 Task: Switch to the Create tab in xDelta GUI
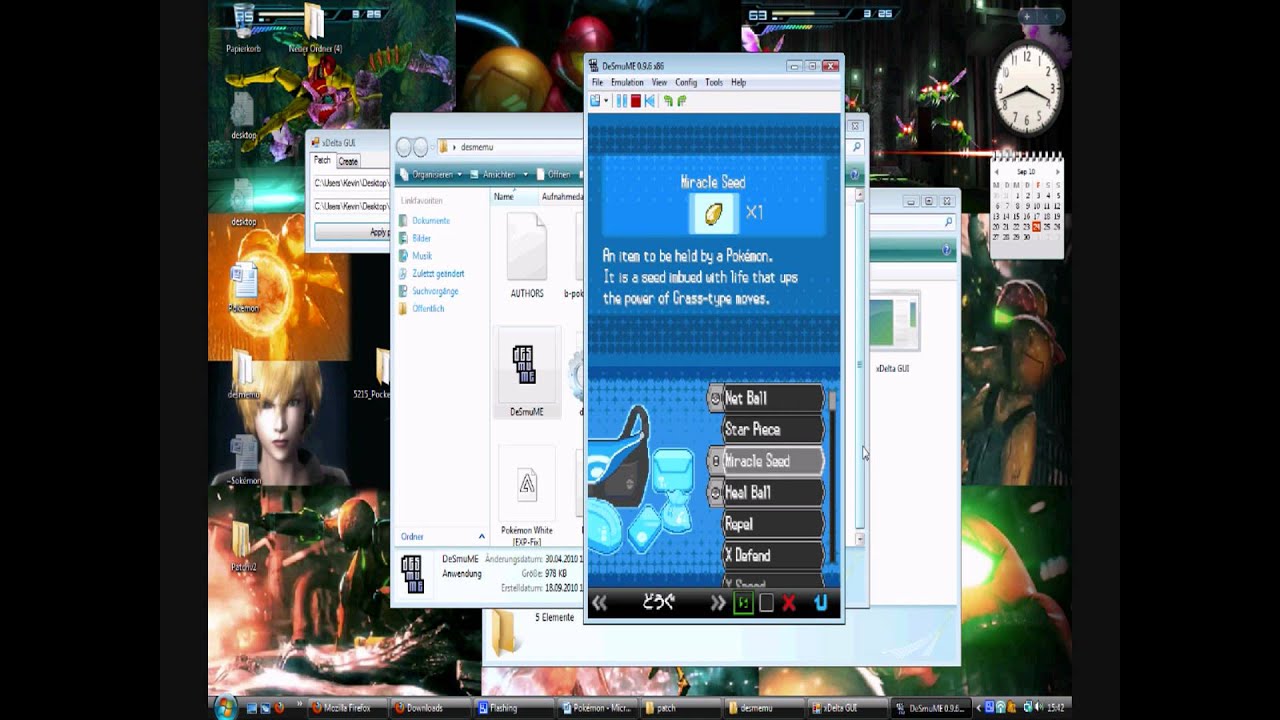348,161
